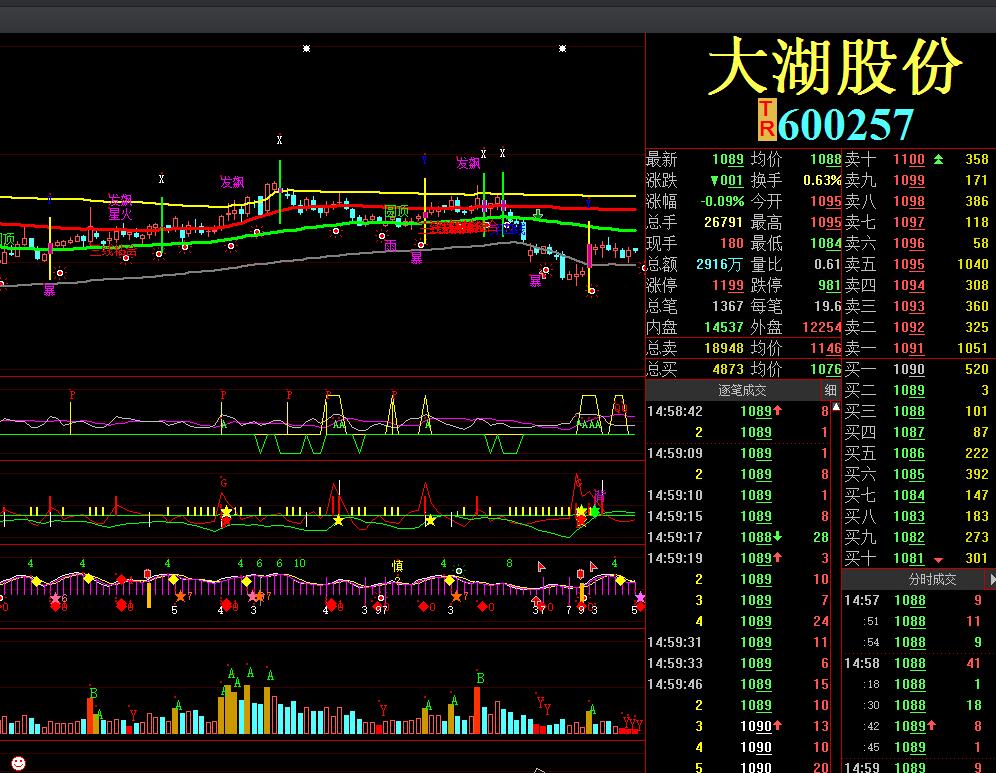
Task: Click the 卖七 ask price 1097
Action: pyautogui.click(x=909, y=222)
